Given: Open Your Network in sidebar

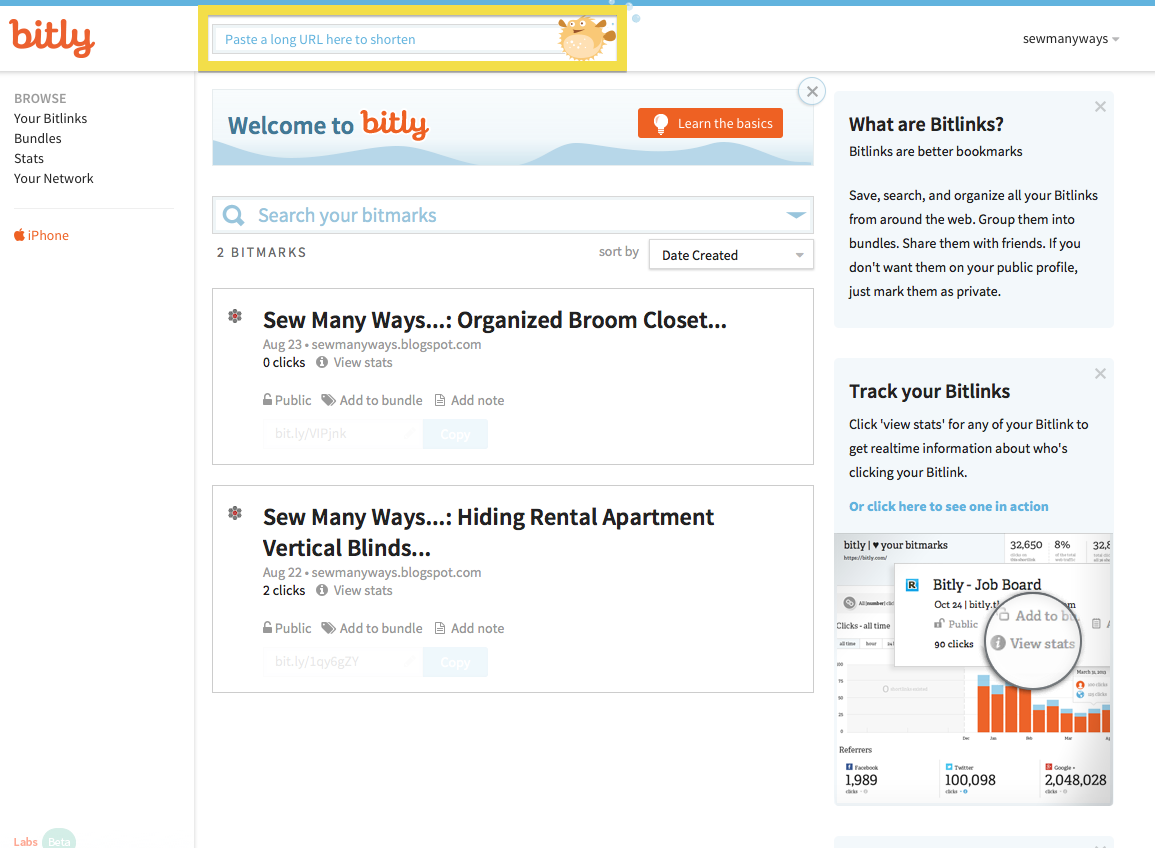Looking at the screenshot, I should (54, 178).
